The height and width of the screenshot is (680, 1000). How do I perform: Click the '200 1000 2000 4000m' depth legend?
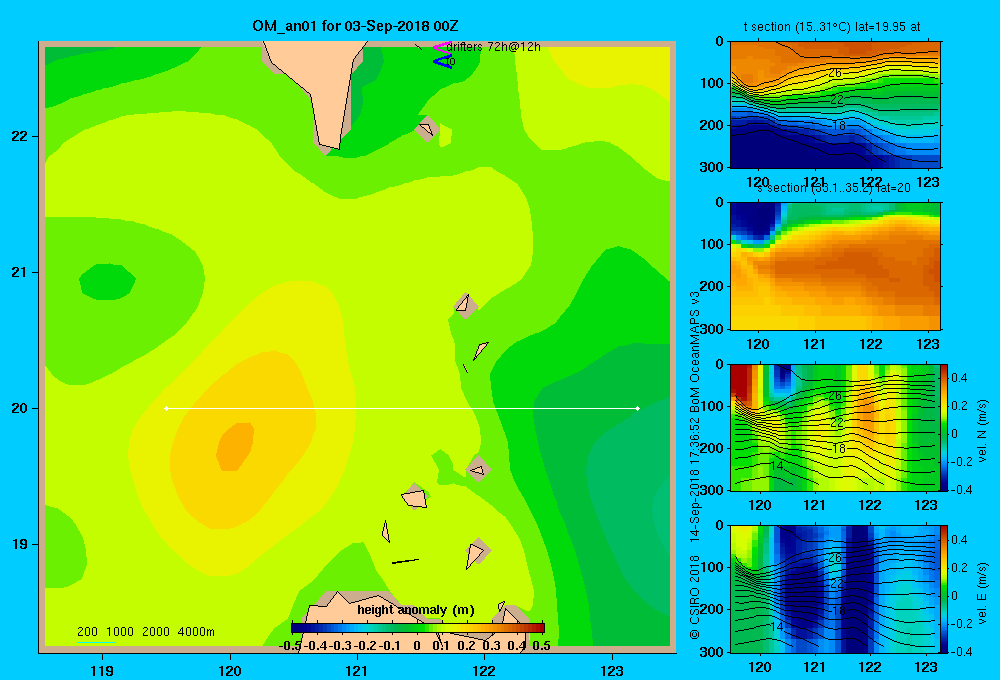pos(145,632)
